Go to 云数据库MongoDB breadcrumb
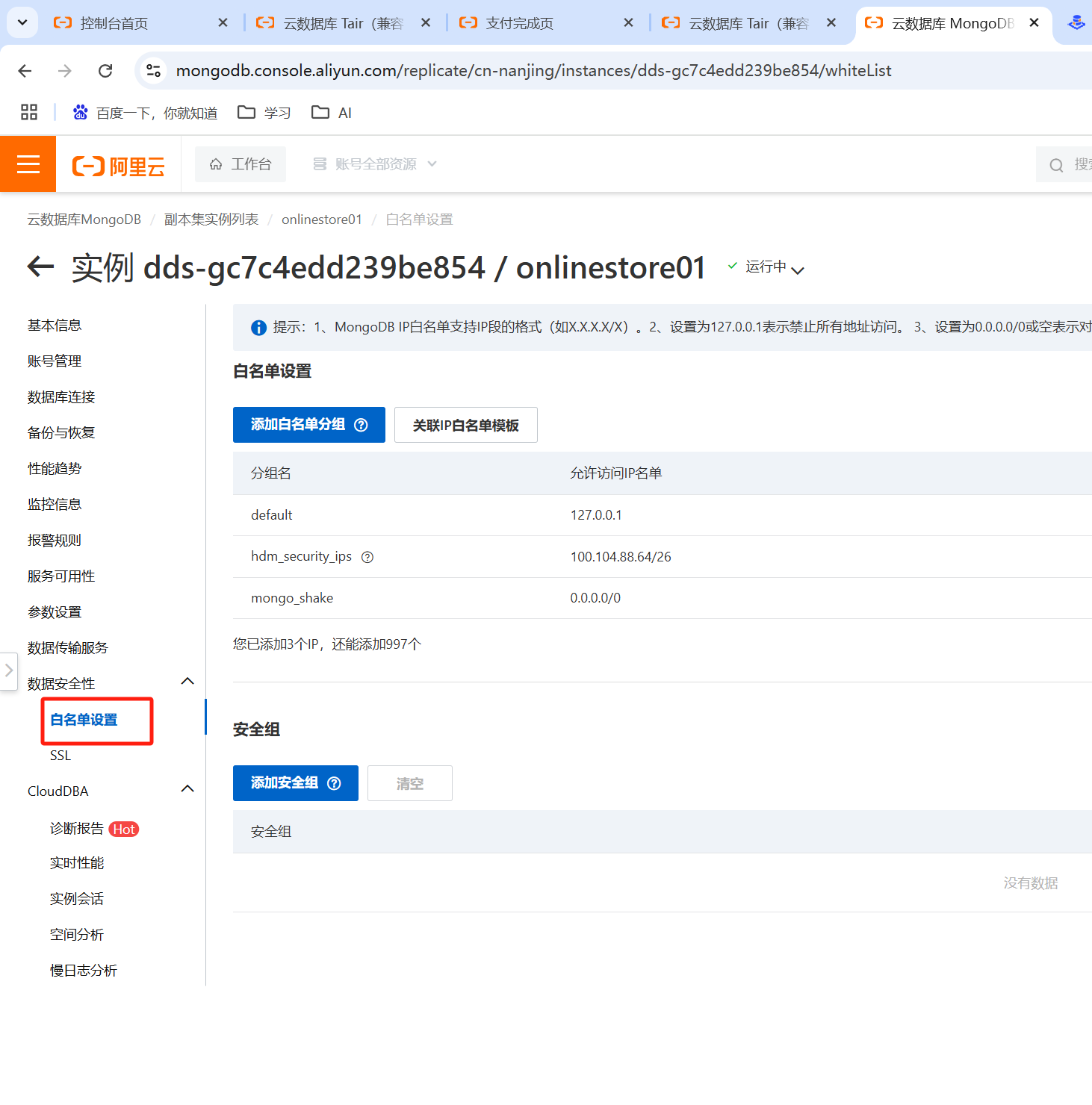The height and width of the screenshot is (1105, 1092). tap(84, 220)
